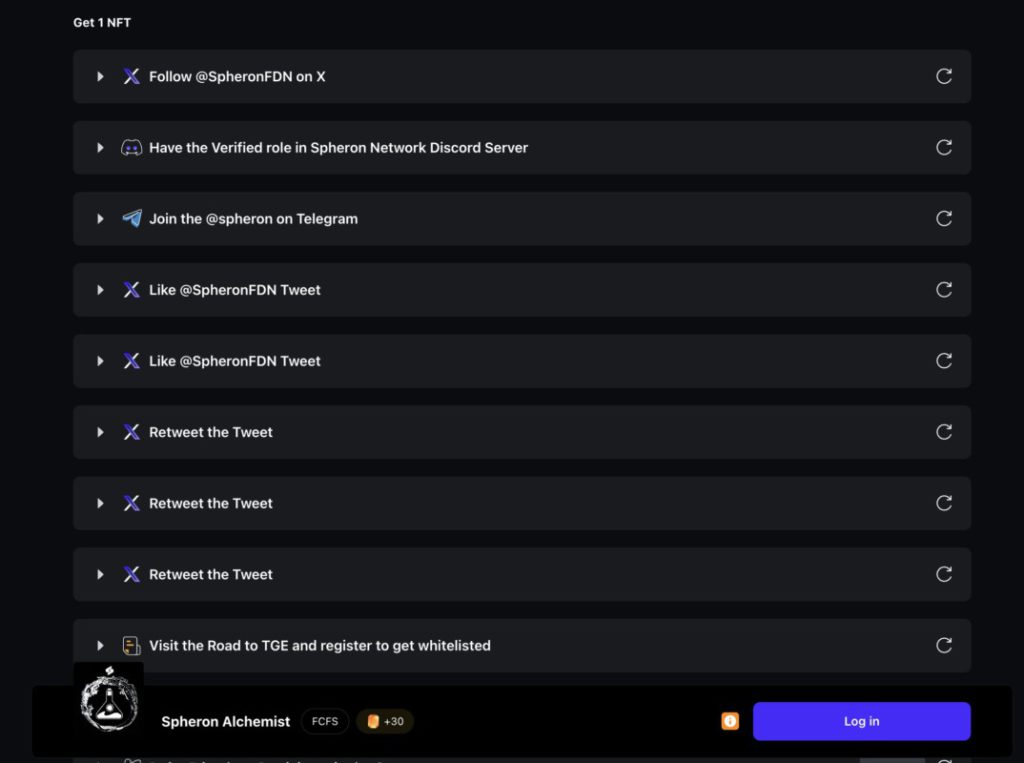The image size is (1024, 763).
Task: Expand the Discord Verified role task
Action: 100,148
